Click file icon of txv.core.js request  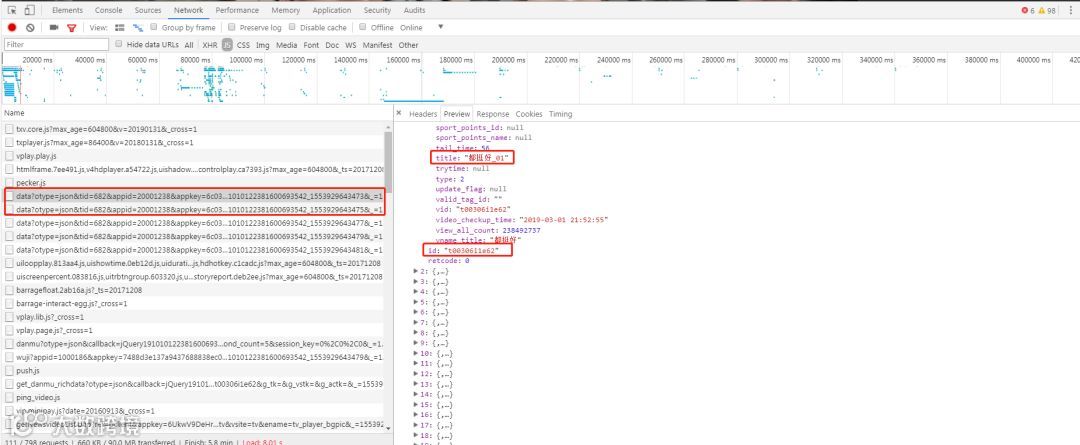pyautogui.click(x=9, y=129)
